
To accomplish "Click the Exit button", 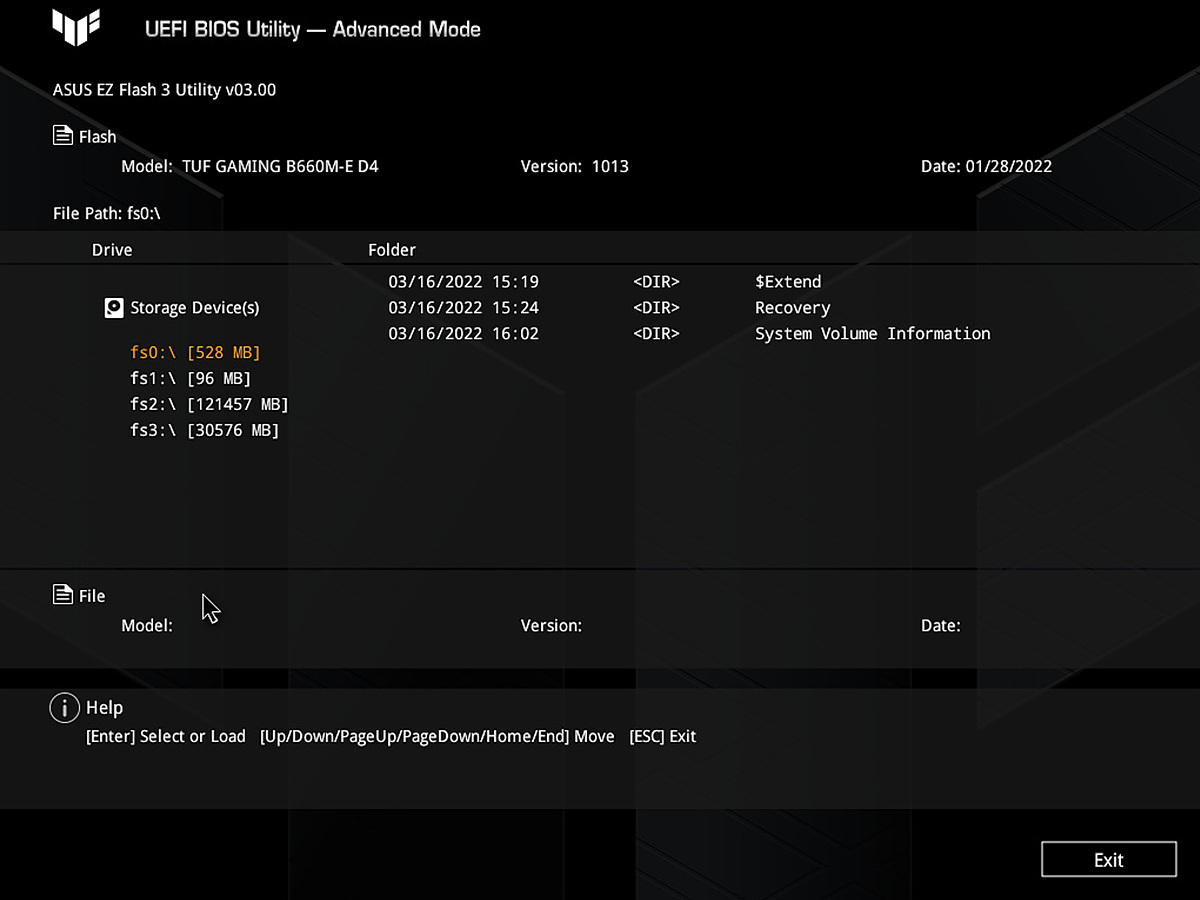I will pyautogui.click(x=1108, y=860).
